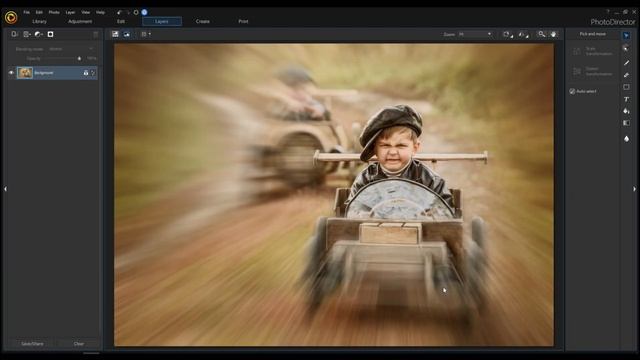Open the Edit menu in the menu bar

pyautogui.click(x=39, y=12)
